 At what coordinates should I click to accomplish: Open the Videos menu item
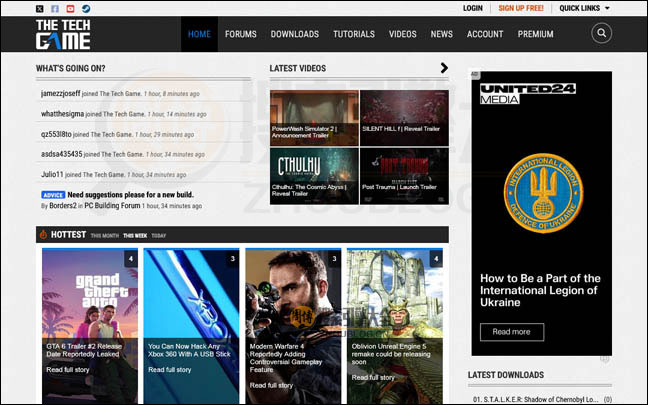tap(403, 34)
